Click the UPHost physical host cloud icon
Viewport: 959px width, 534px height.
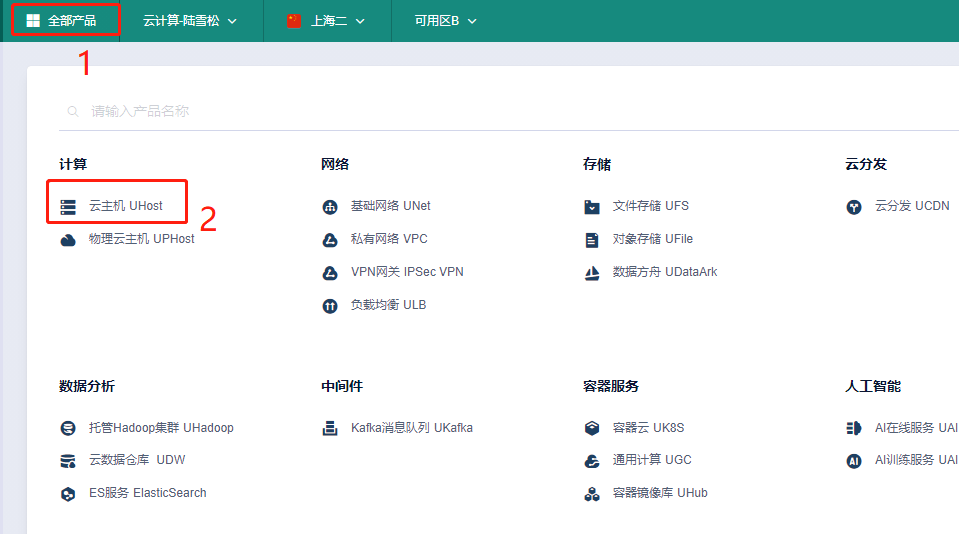click(x=68, y=240)
